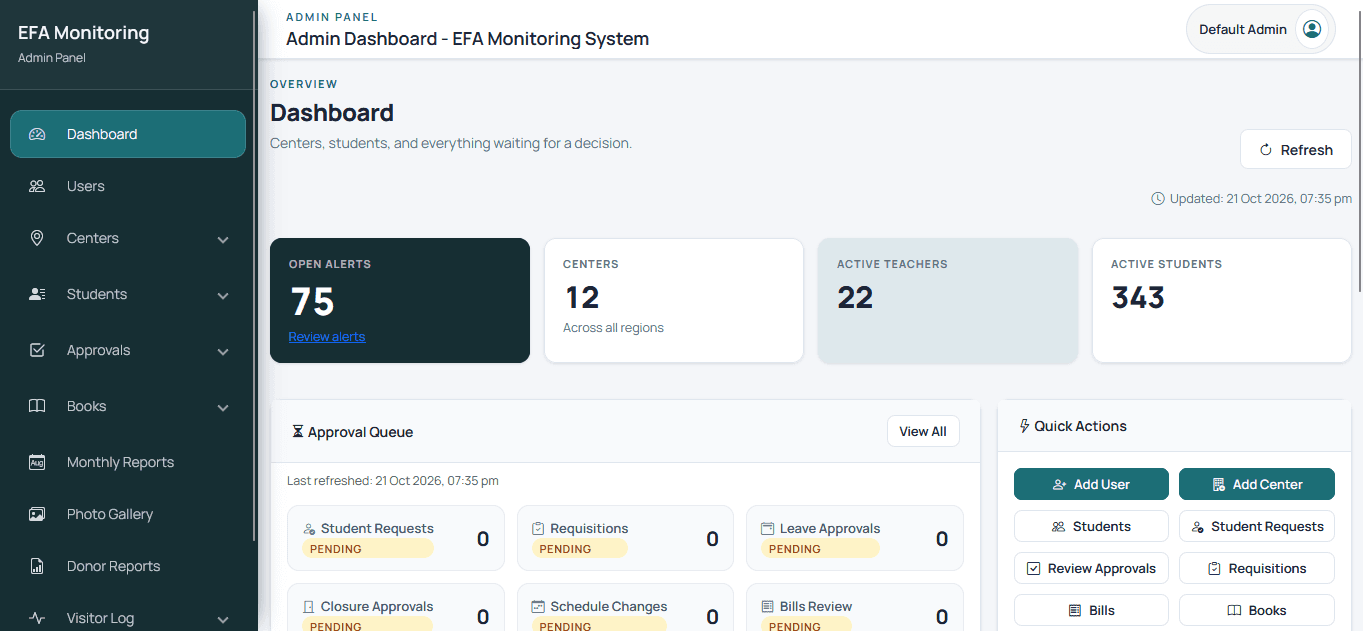
Task: Click View All in Approval Queue
Action: [923, 432]
